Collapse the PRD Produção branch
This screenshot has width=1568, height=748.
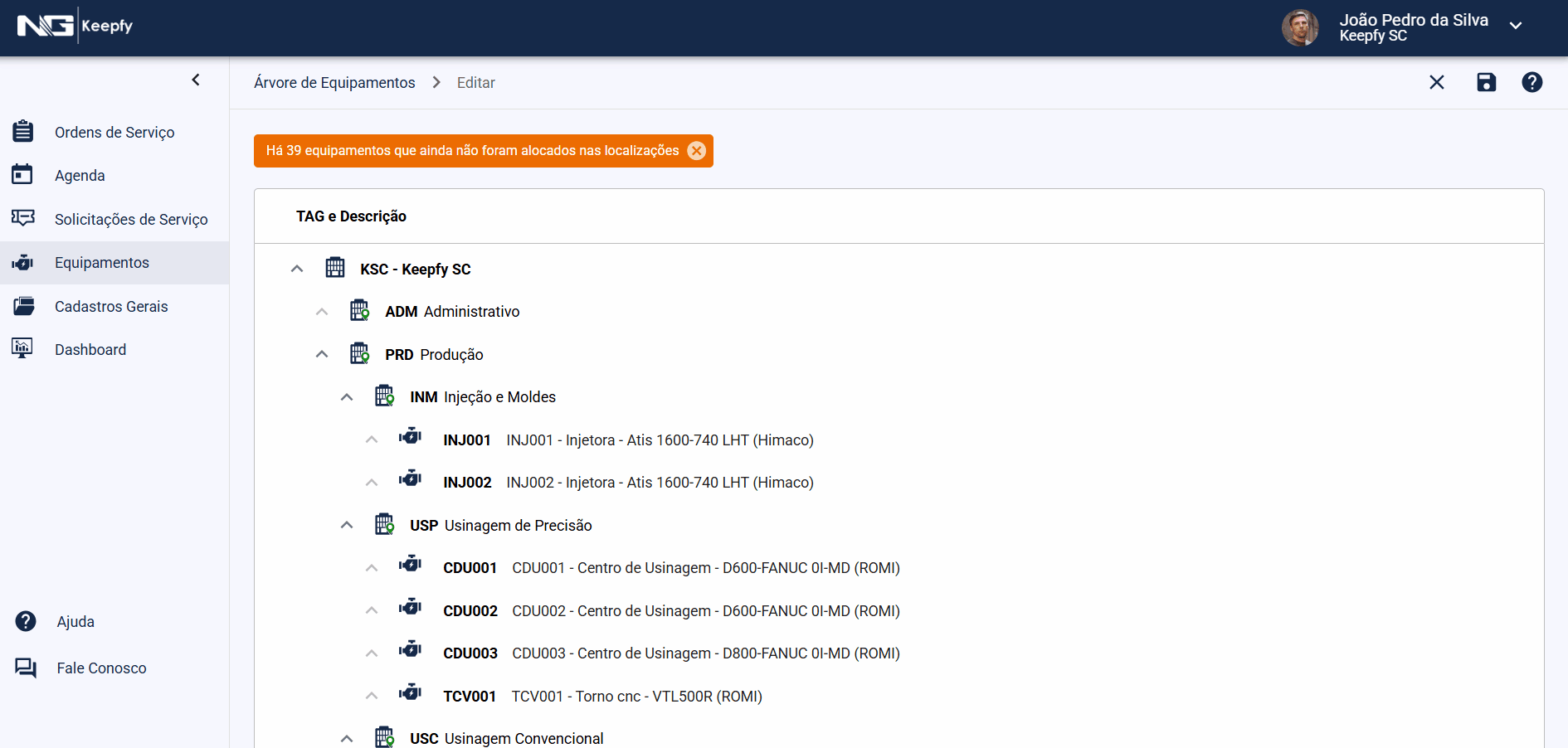click(x=322, y=354)
